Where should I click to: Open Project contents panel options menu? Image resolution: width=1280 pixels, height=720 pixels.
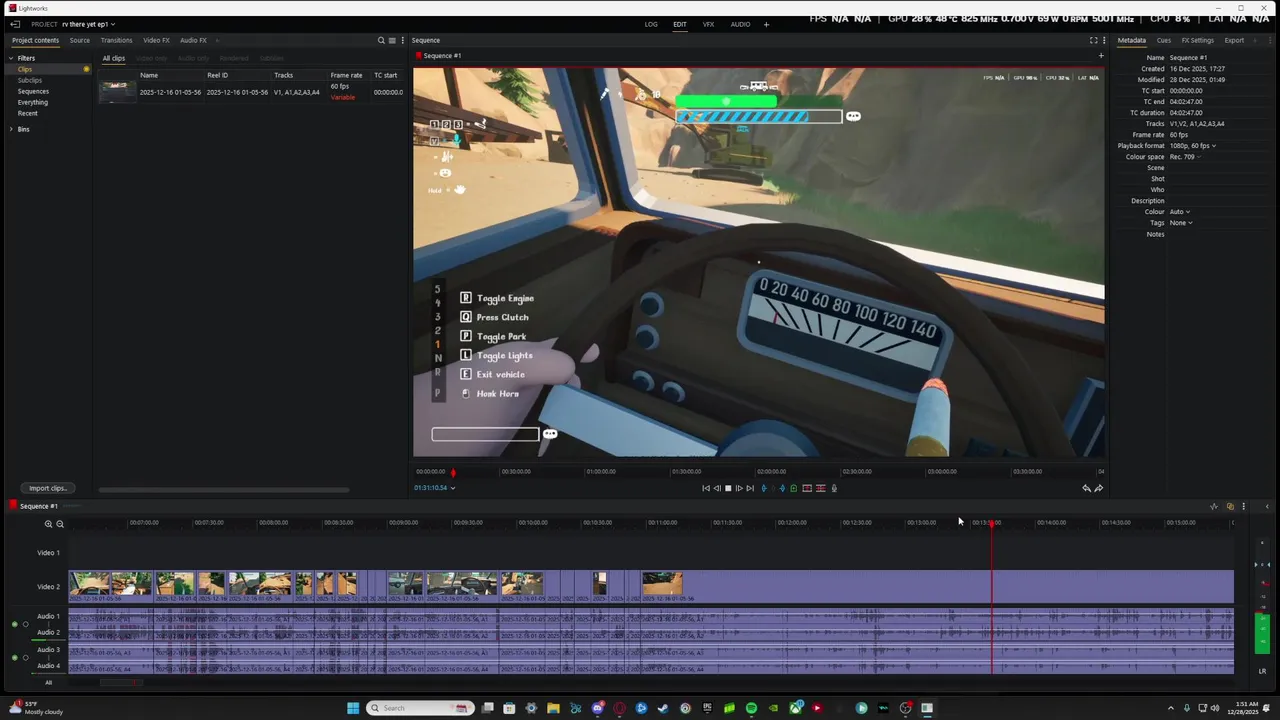pyautogui.click(x=403, y=40)
